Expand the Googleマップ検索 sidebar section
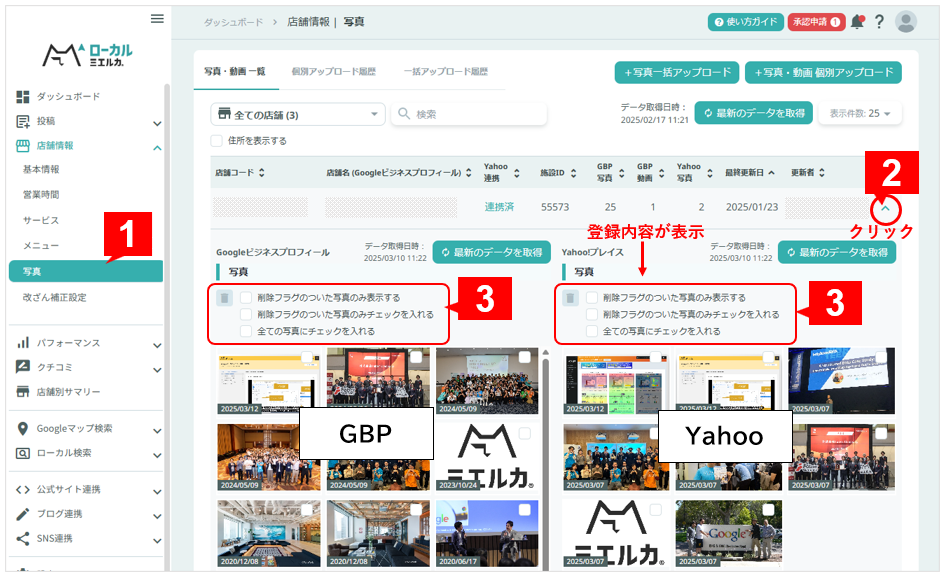The height and width of the screenshot is (578, 946). click(x=157, y=431)
